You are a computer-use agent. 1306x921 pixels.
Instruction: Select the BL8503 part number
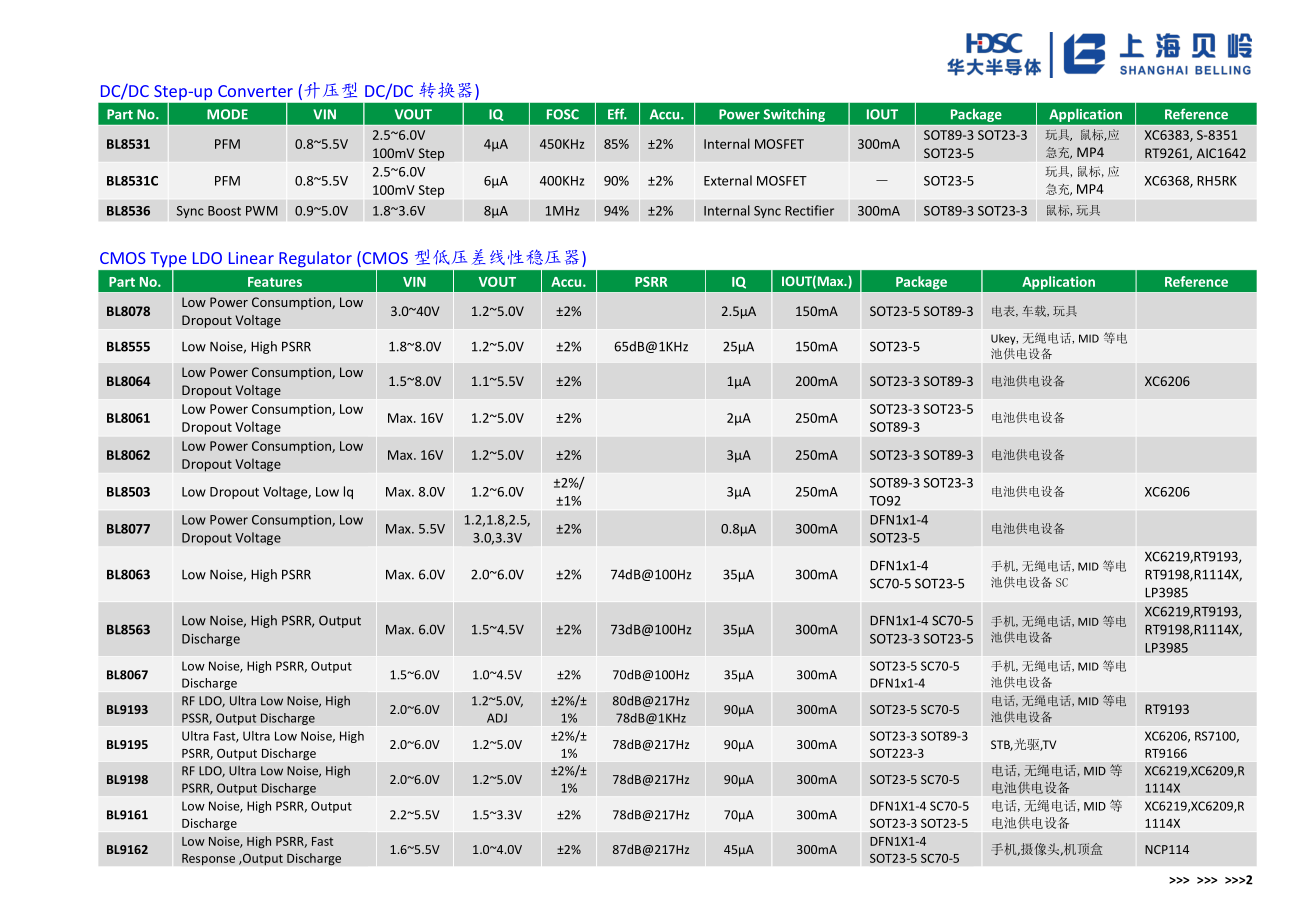pos(128,492)
